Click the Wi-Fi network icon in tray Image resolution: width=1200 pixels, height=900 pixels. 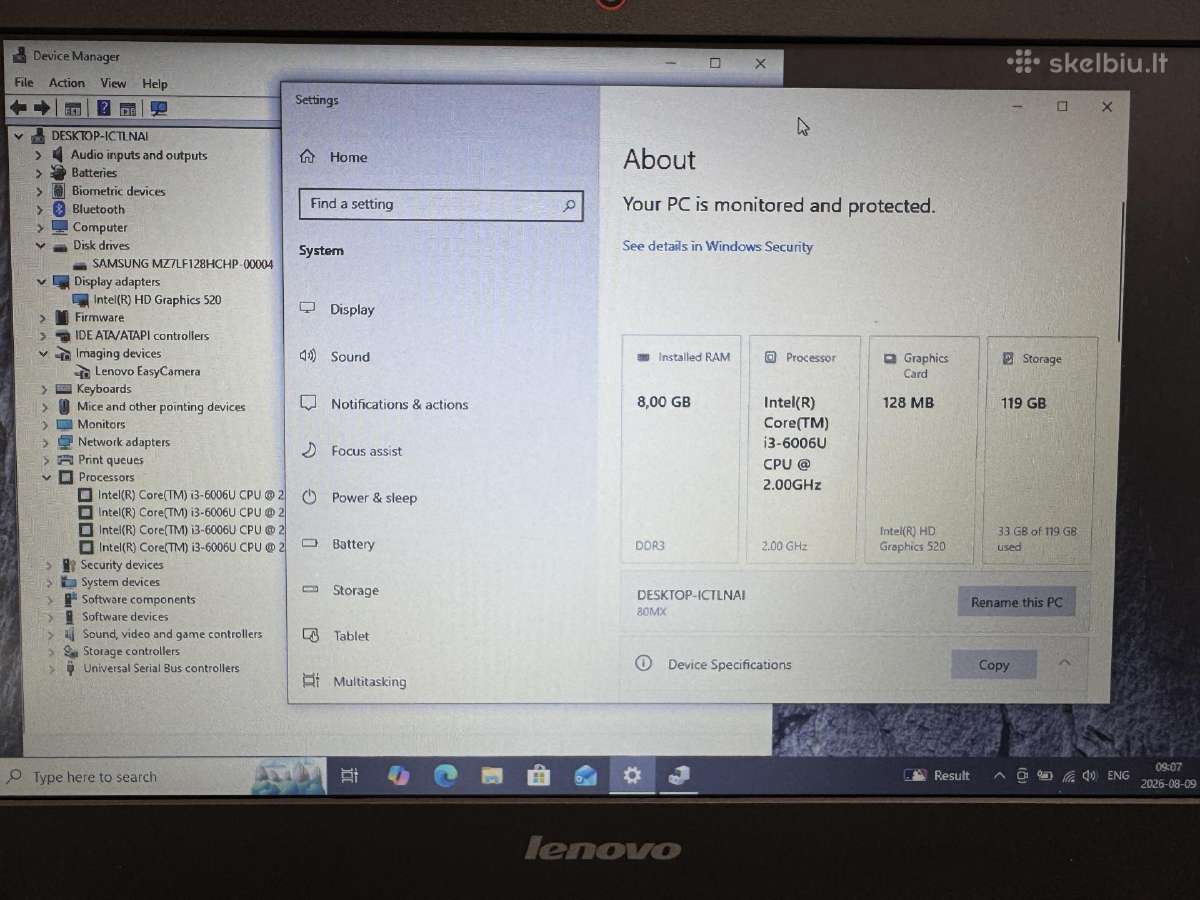point(1068,775)
